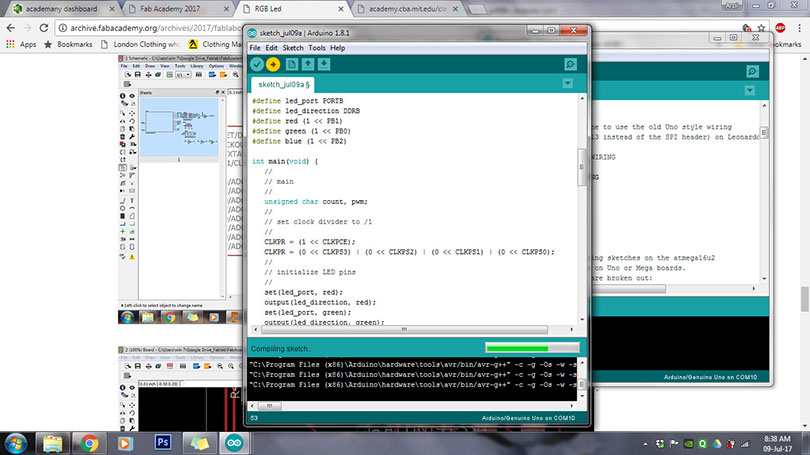This screenshot has height=455, width=810.
Task: Open the Bookmarks star folder in bookmarks bar
Action: point(68,44)
